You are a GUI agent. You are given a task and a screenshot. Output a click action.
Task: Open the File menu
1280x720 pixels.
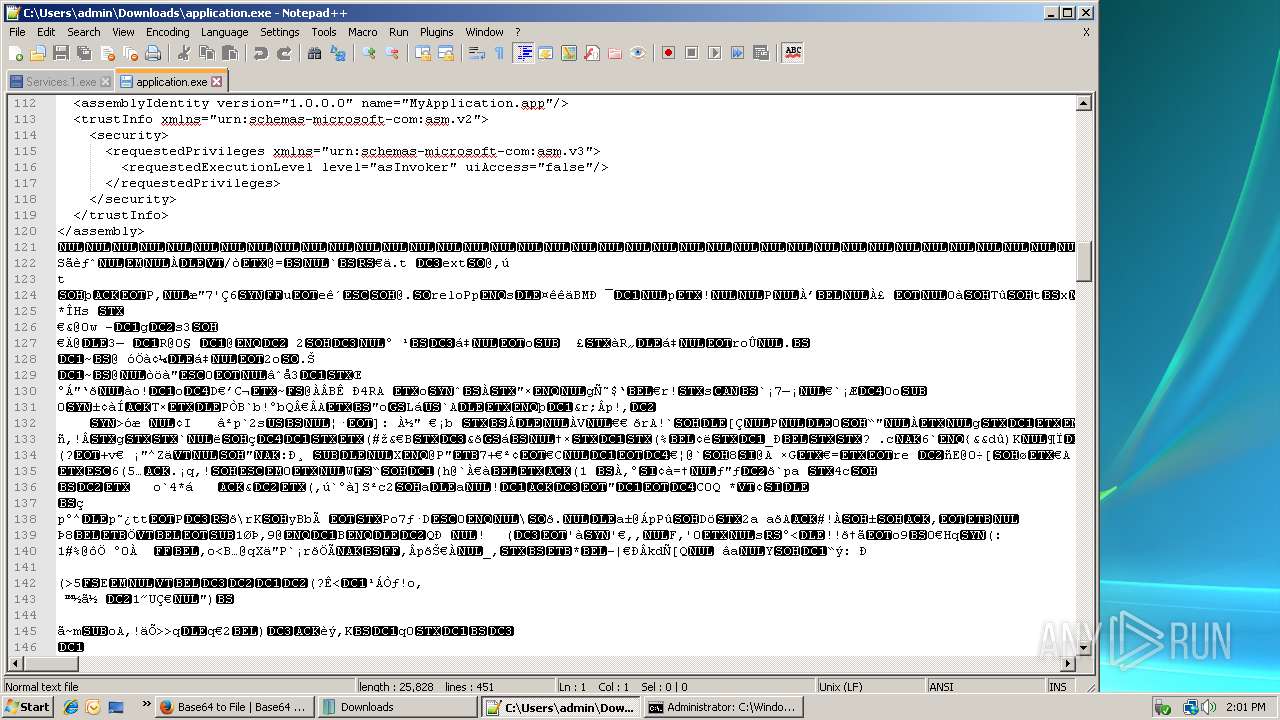[17, 32]
